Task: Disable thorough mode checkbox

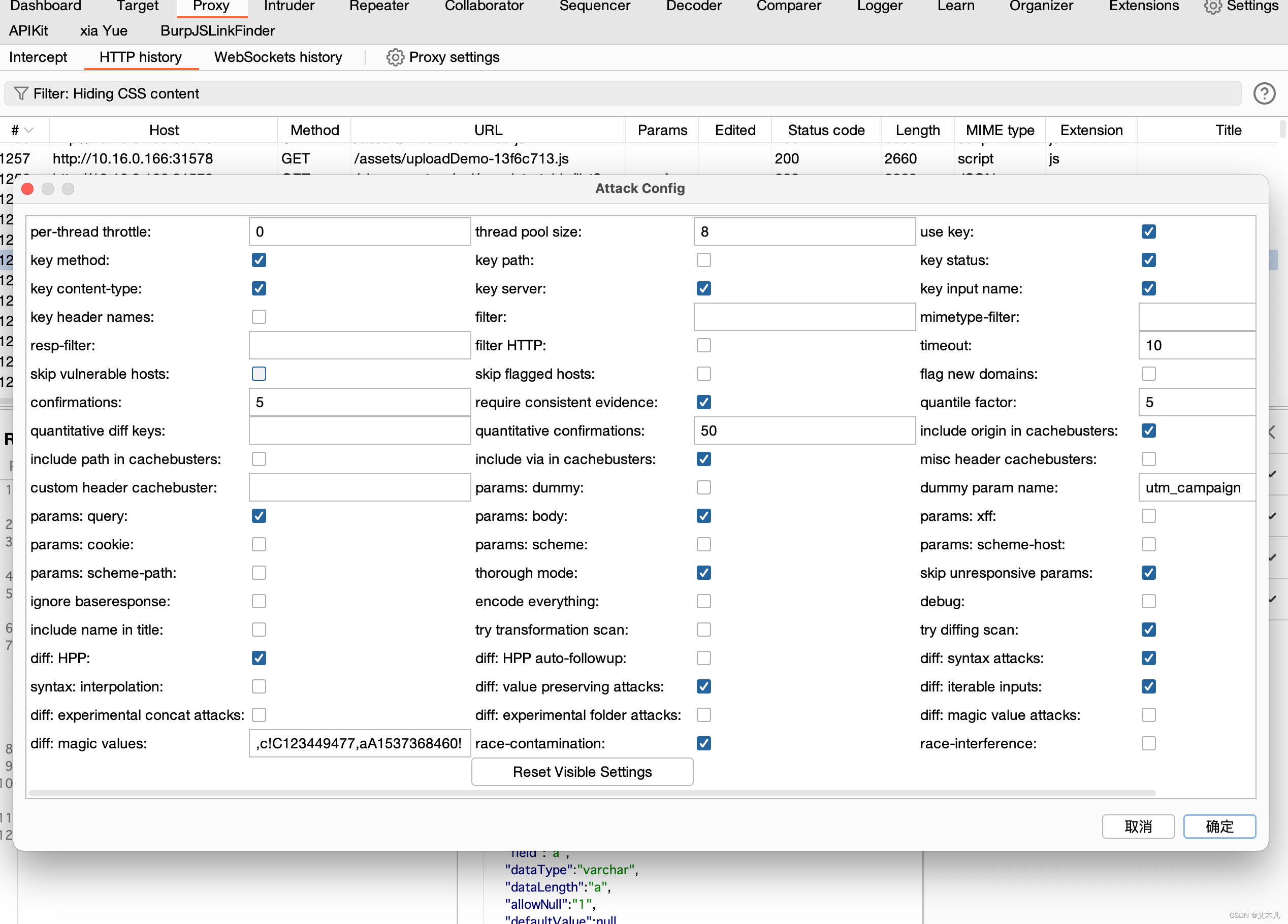Action: pyautogui.click(x=703, y=573)
